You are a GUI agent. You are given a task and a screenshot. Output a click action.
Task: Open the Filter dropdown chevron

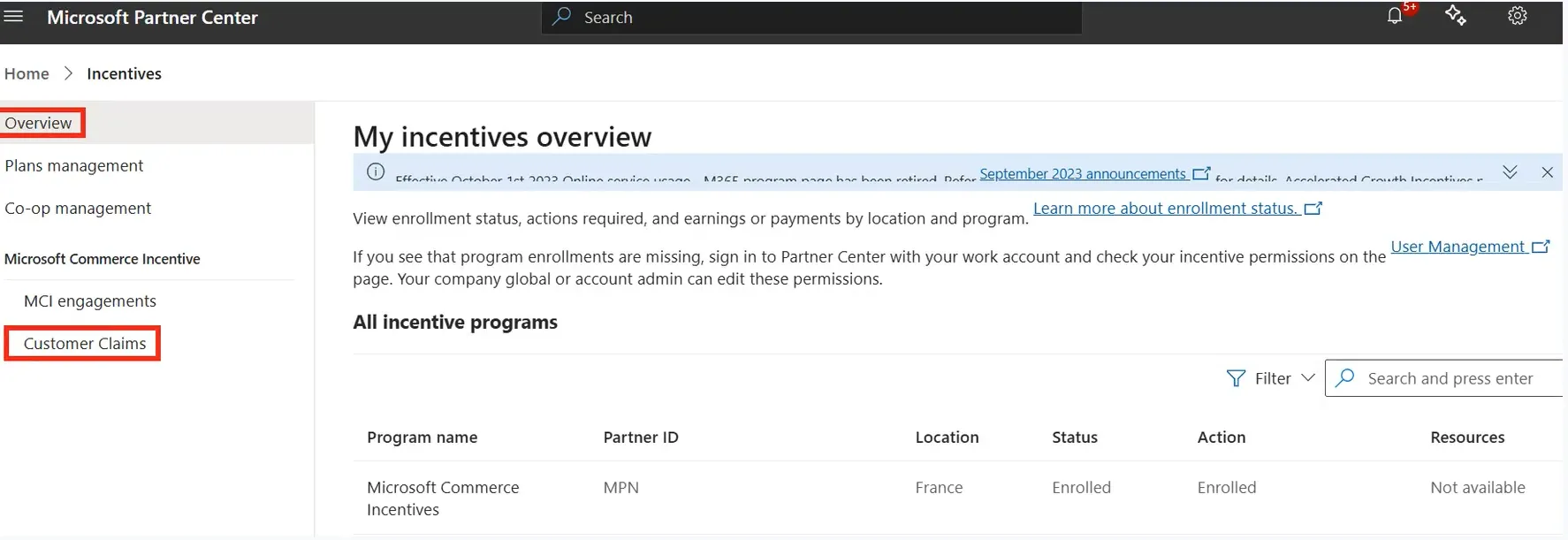point(1308,377)
